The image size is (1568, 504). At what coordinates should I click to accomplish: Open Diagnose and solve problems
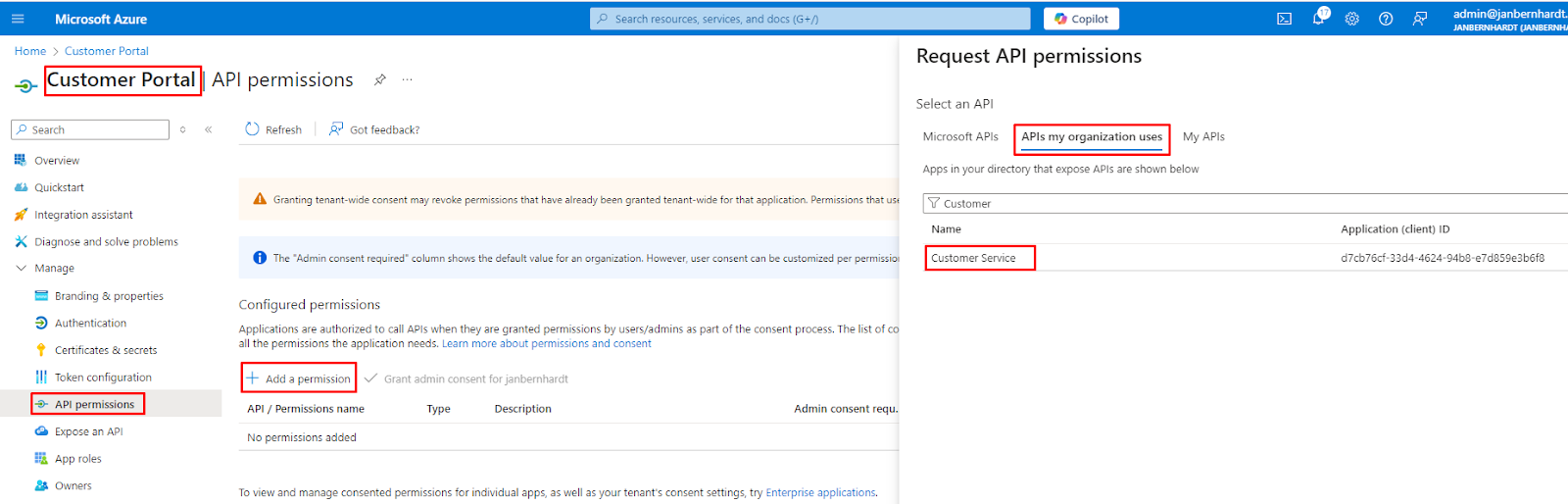coord(106,241)
